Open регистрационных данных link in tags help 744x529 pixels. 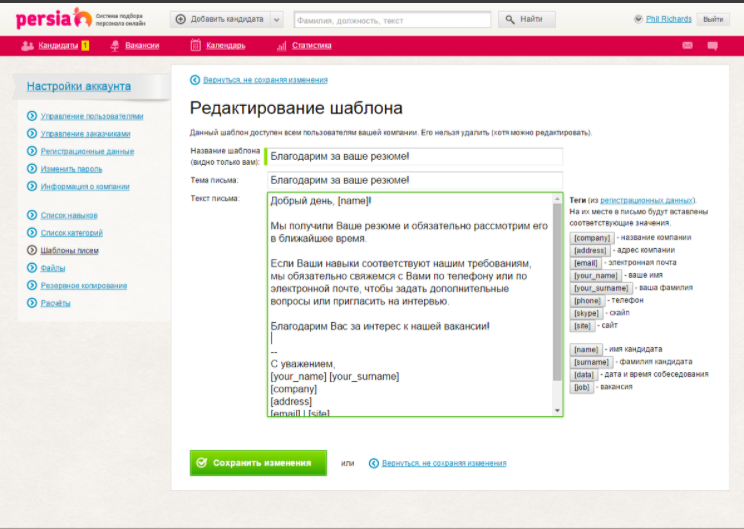pyautogui.click(x=646, y=201)
